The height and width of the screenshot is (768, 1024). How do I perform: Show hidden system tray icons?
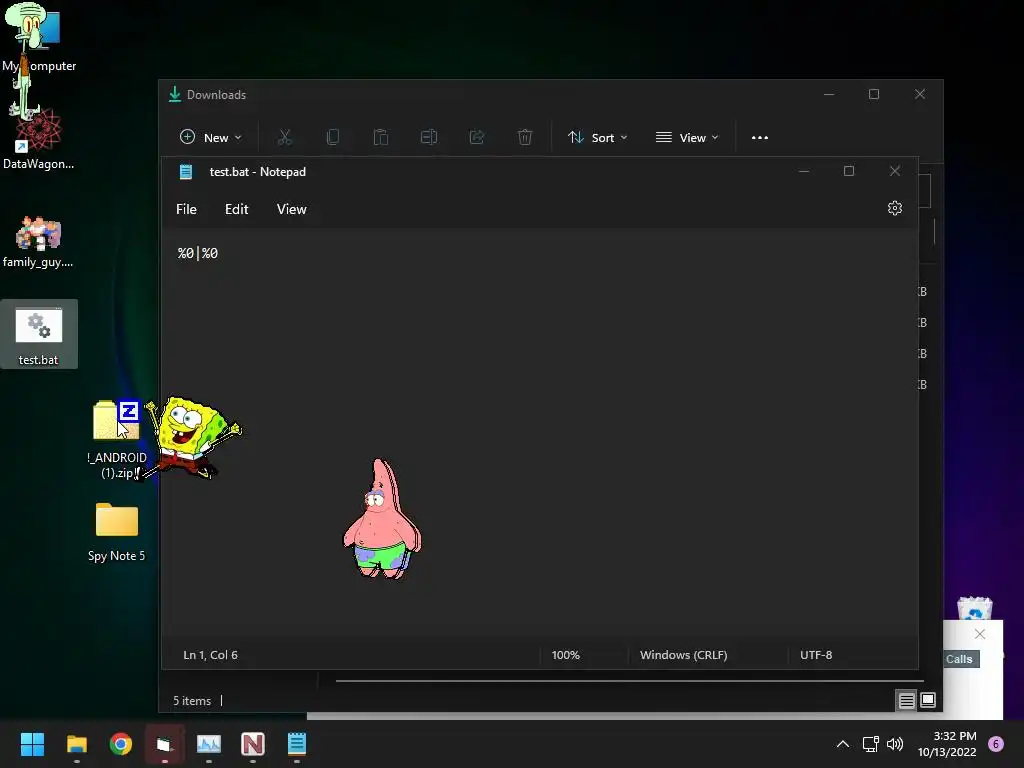pos(843,744)
